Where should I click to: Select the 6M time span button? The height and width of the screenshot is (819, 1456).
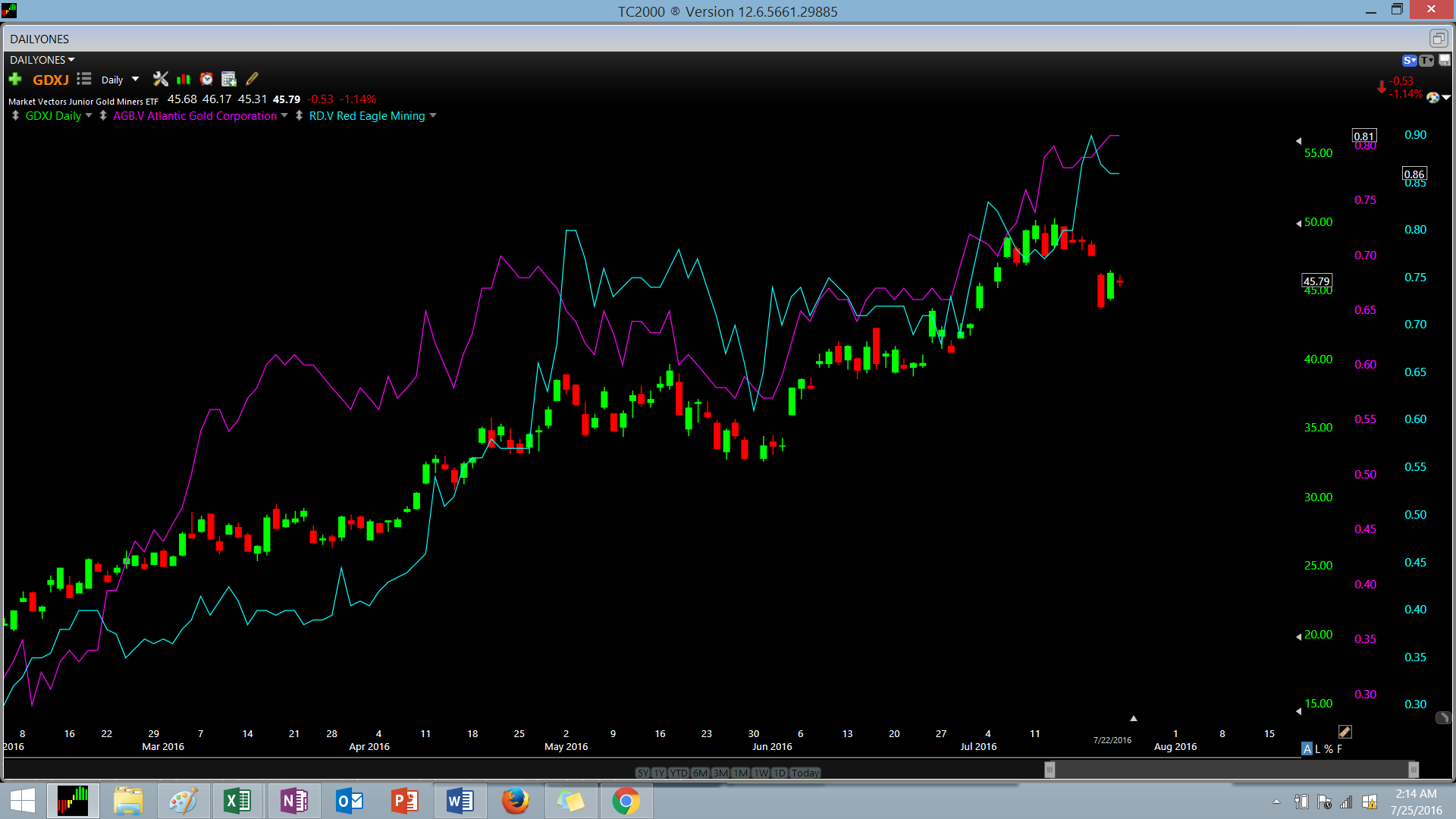[700, 773]
